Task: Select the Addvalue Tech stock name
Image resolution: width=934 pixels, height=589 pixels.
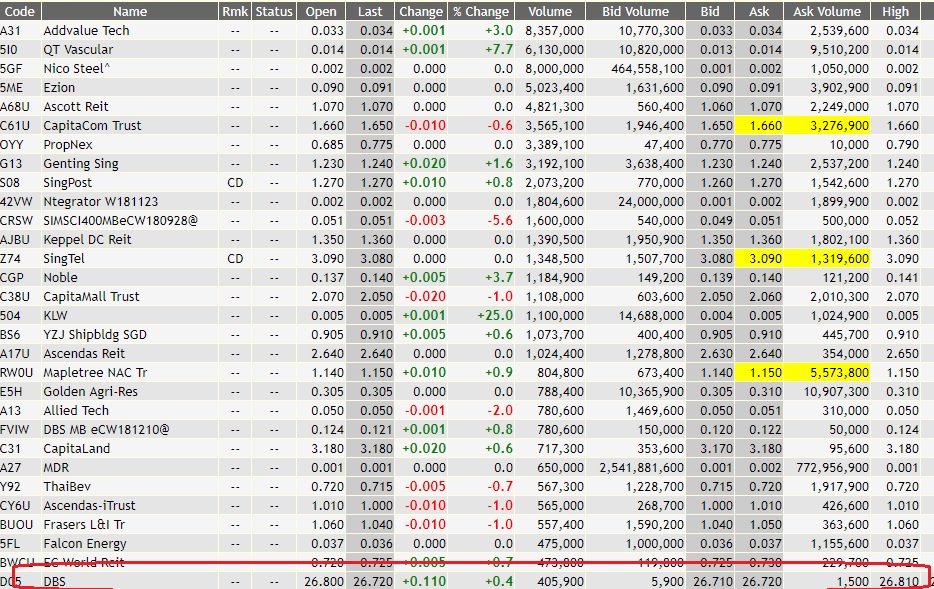Action: click(x=86, y=30)
